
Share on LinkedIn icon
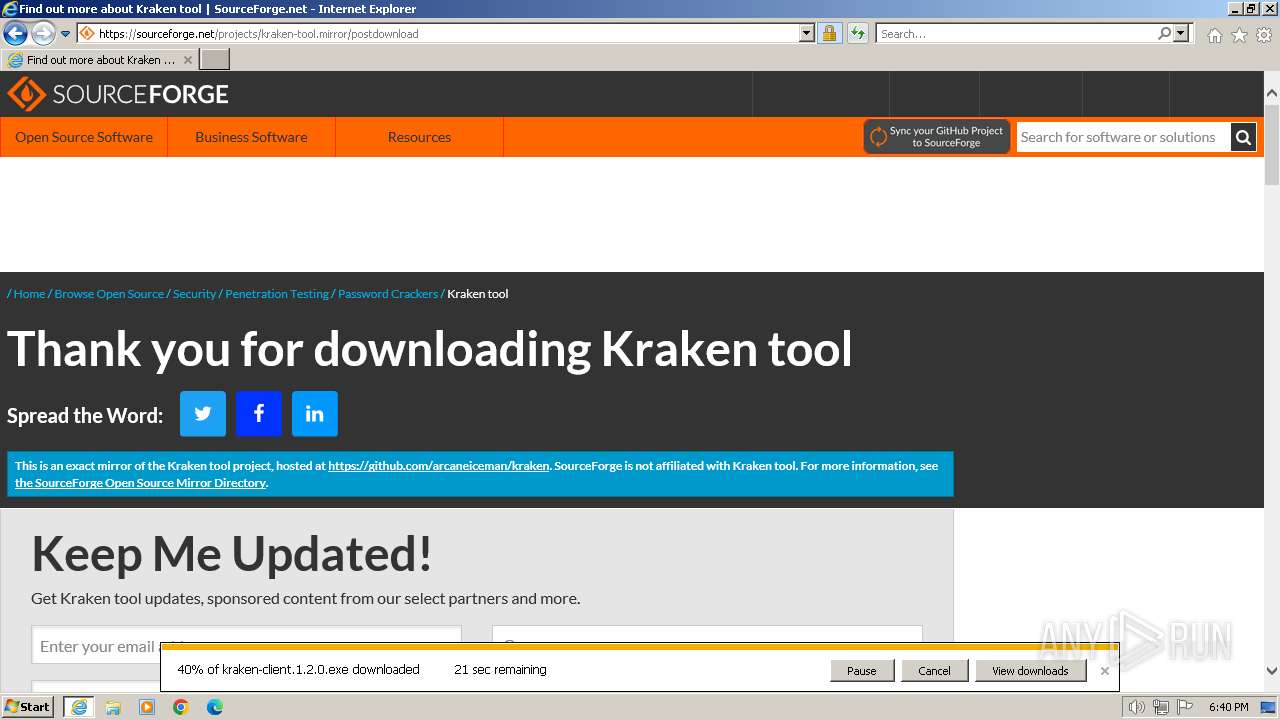(315, 414)
